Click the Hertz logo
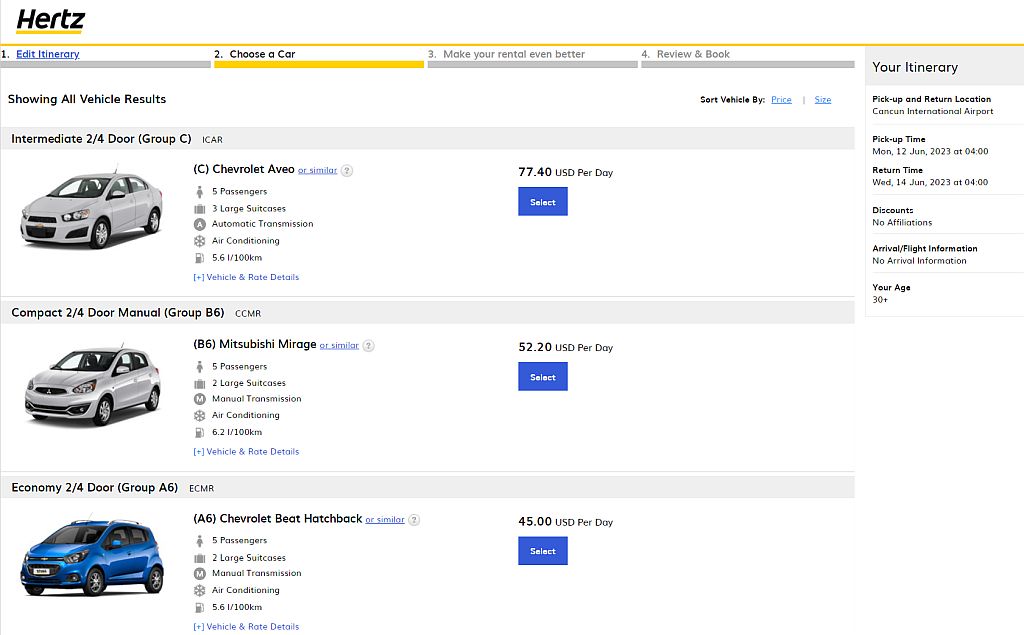1024x635 pixels. coord(51,20)
